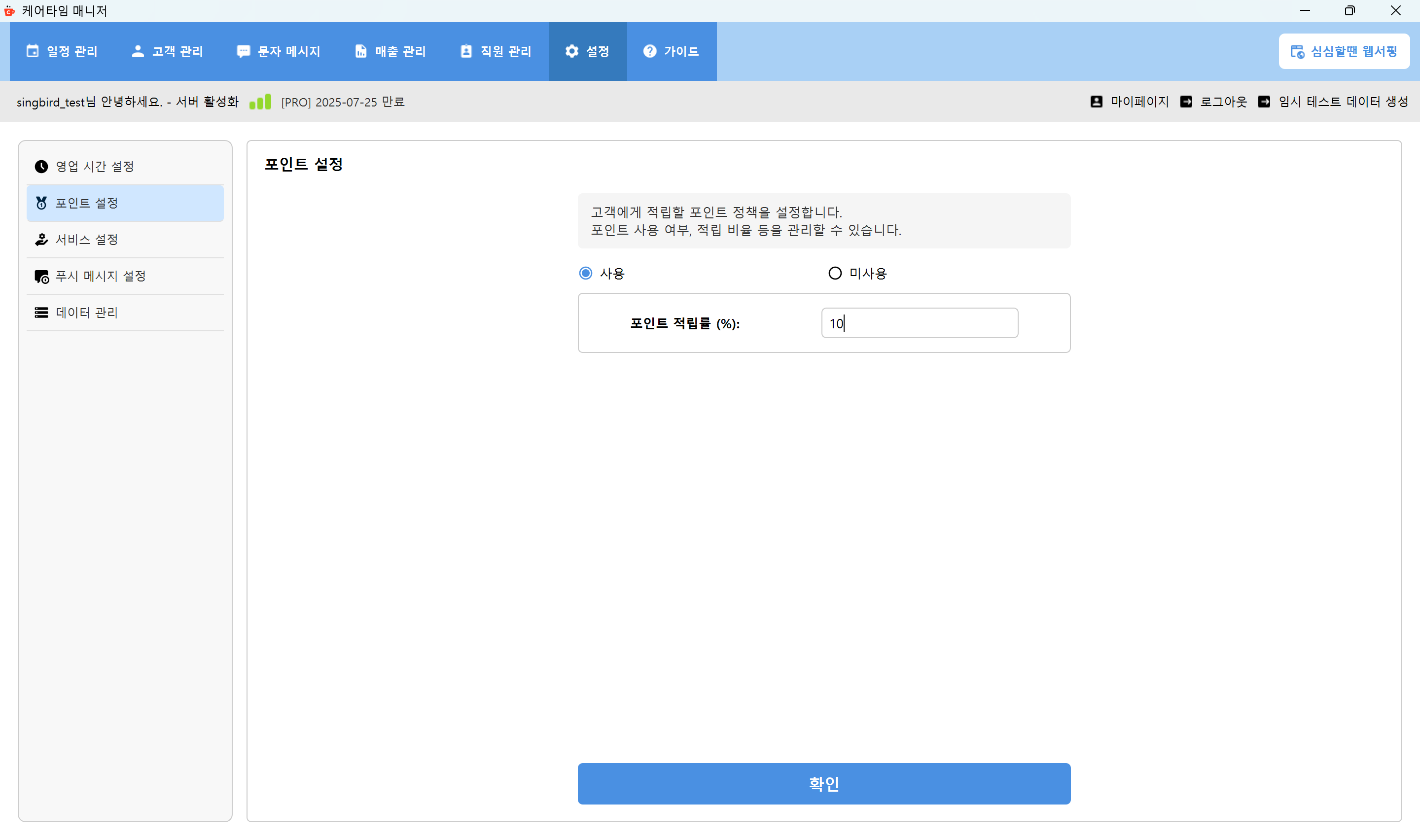Open 서비스 설정 via its person icon
The image size is (1420, 840).
tap(41, 239)
